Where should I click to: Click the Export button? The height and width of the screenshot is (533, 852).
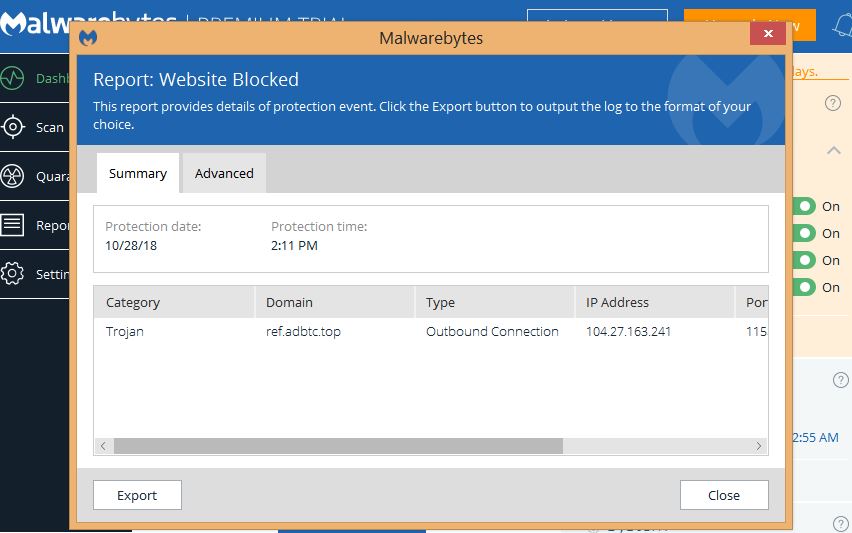click(137, 495)
